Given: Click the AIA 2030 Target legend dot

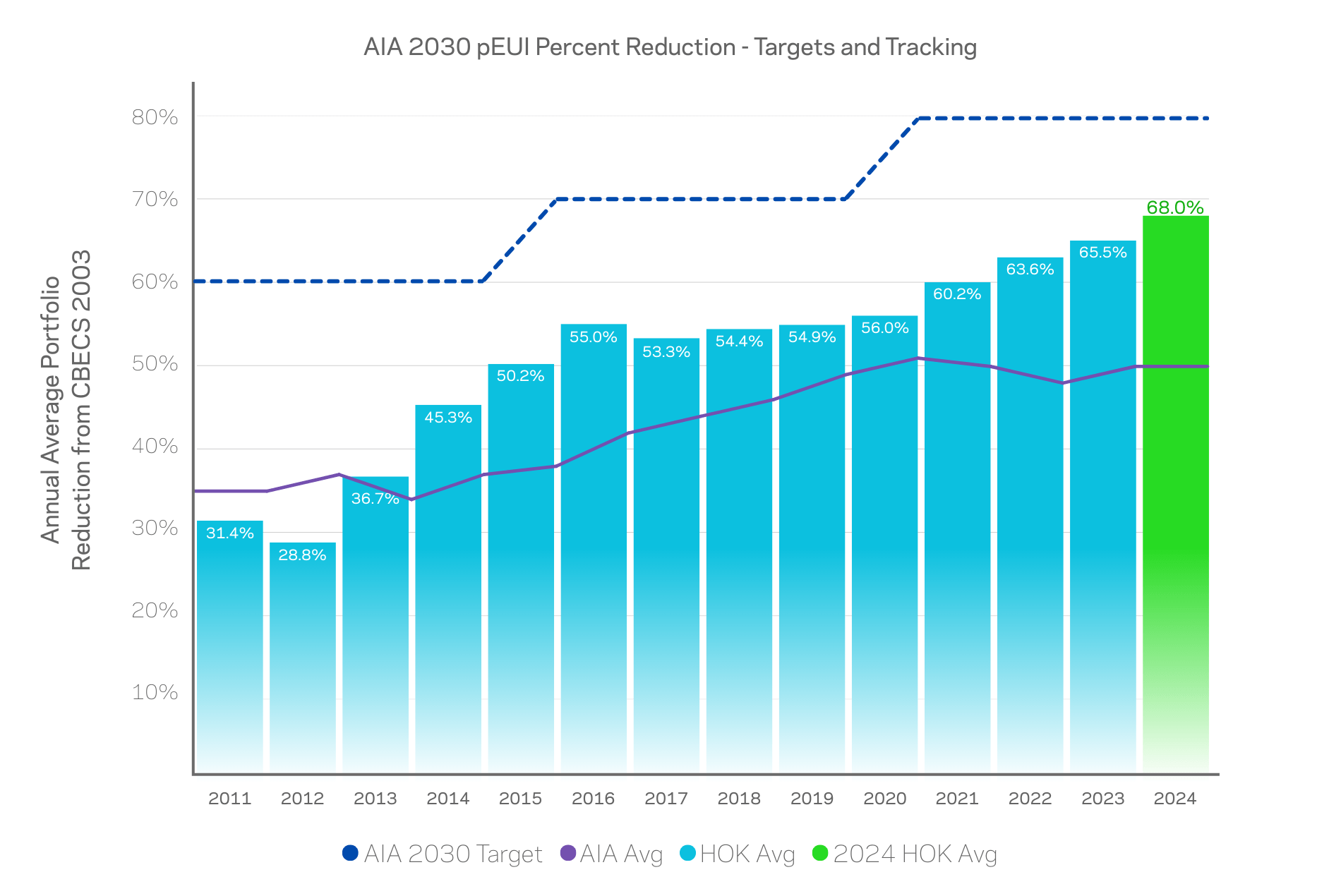Looking at the screenshot, I should coord(350,853).
